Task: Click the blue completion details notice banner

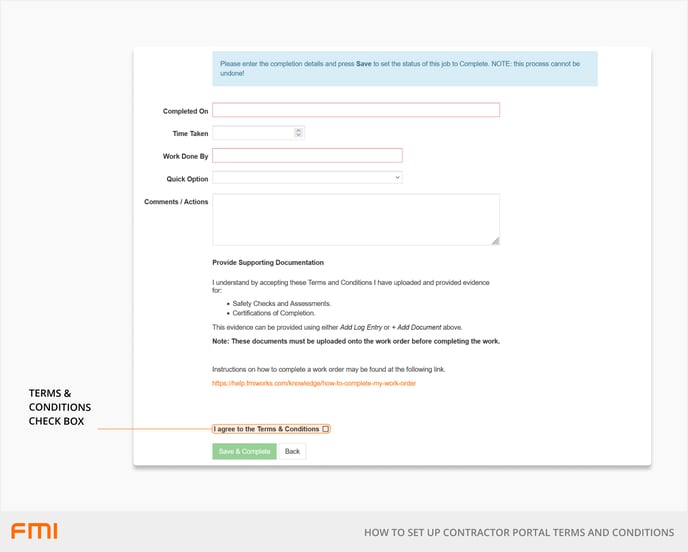Action: pos(405,68)
